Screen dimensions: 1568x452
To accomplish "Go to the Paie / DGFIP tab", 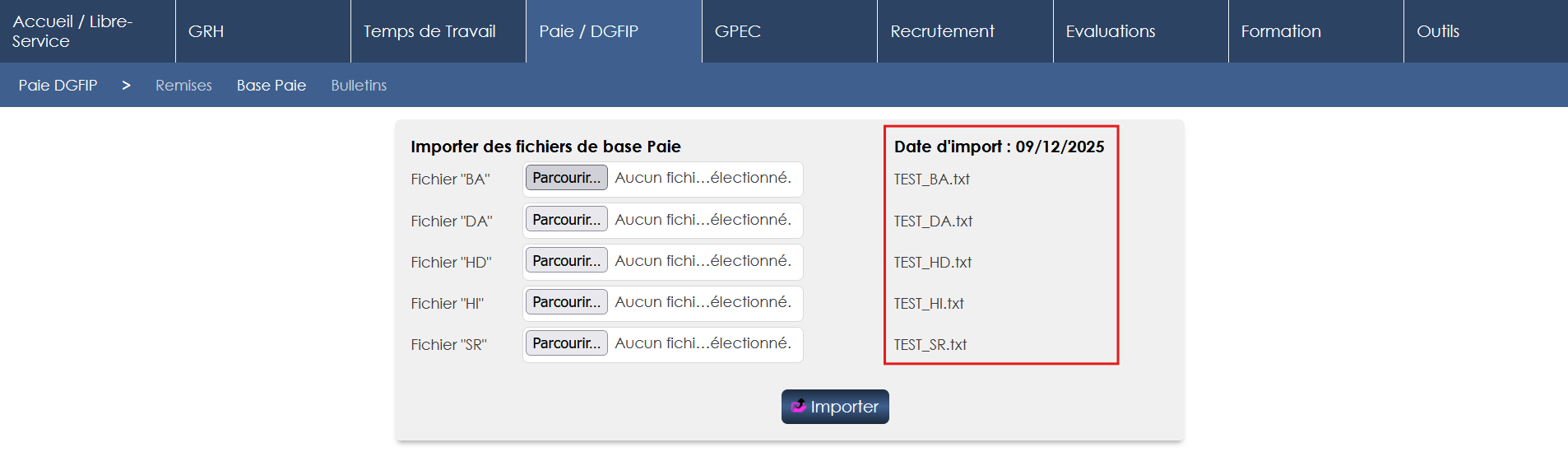I will point(589,31).
